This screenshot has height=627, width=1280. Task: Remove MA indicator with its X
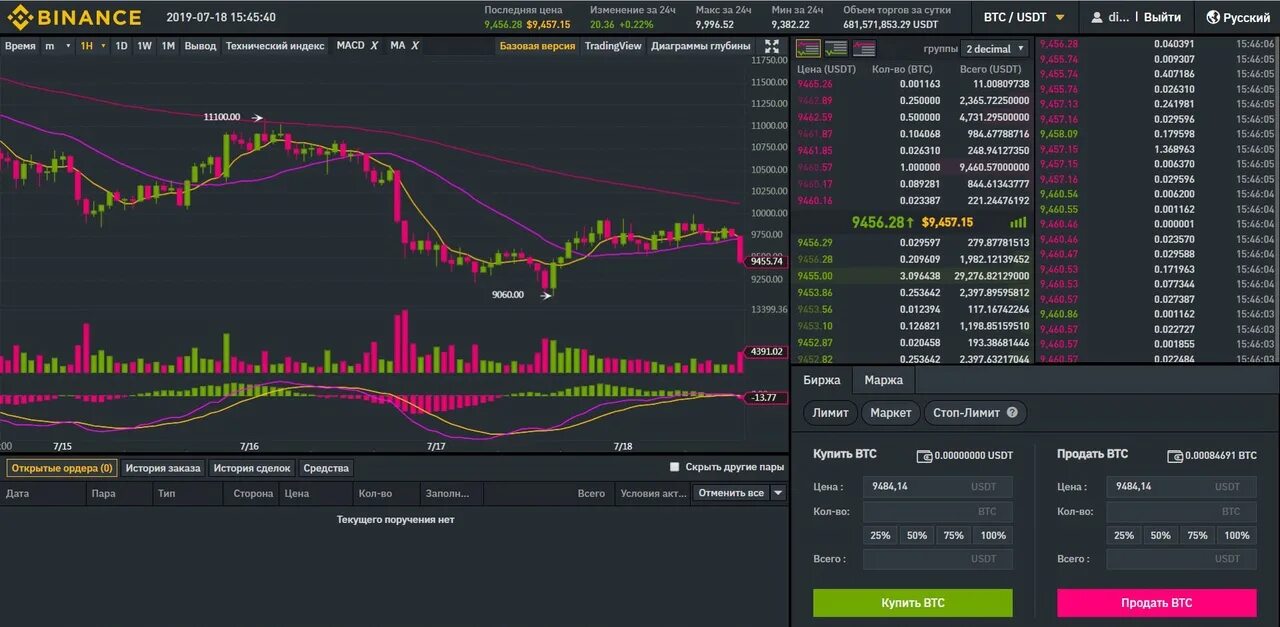(414, 46)
